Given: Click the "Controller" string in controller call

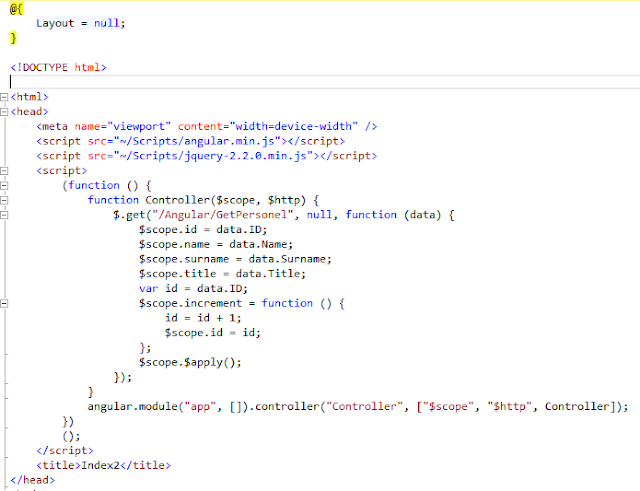Looking at the screenshot, I should 364,407.
